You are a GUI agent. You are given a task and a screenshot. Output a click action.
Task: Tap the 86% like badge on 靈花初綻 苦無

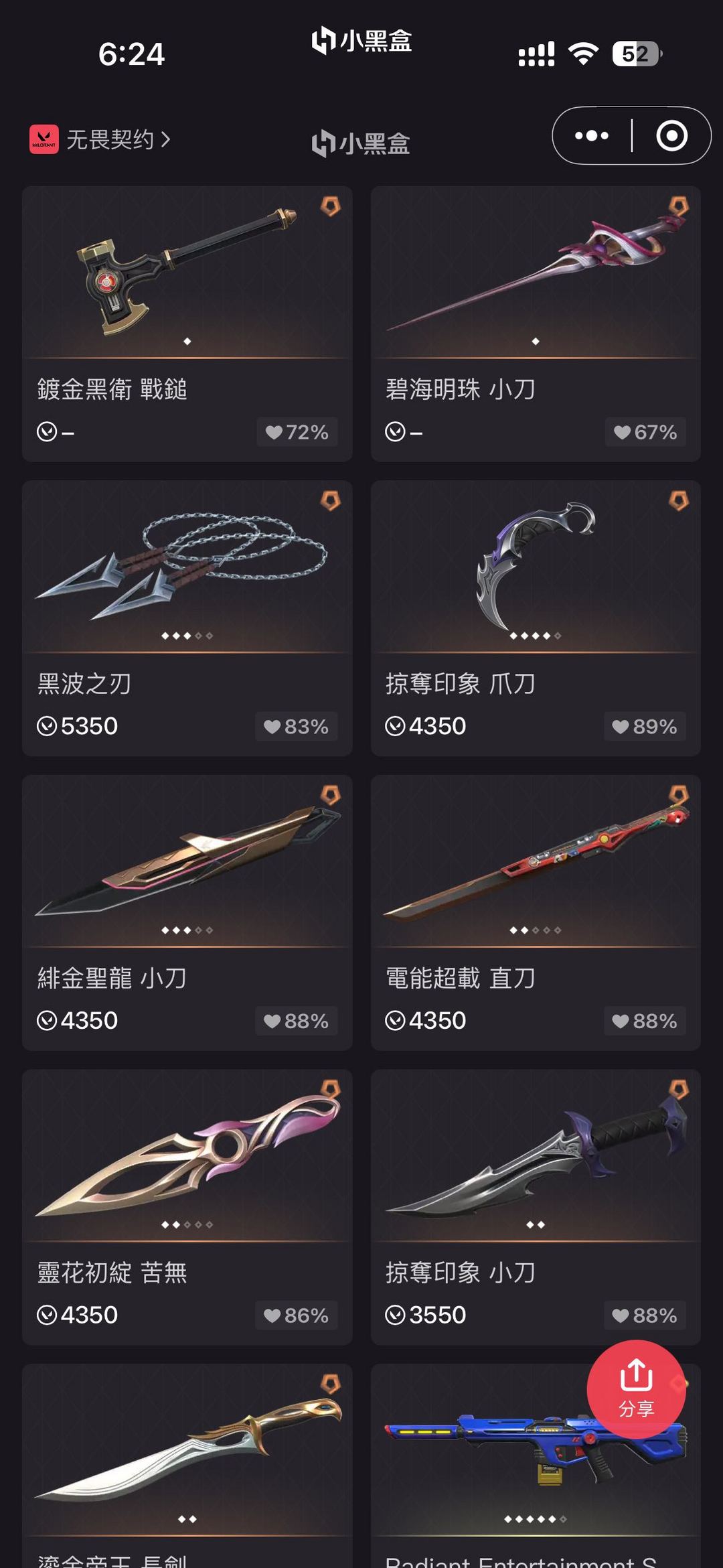click(x=297, y=1315)
